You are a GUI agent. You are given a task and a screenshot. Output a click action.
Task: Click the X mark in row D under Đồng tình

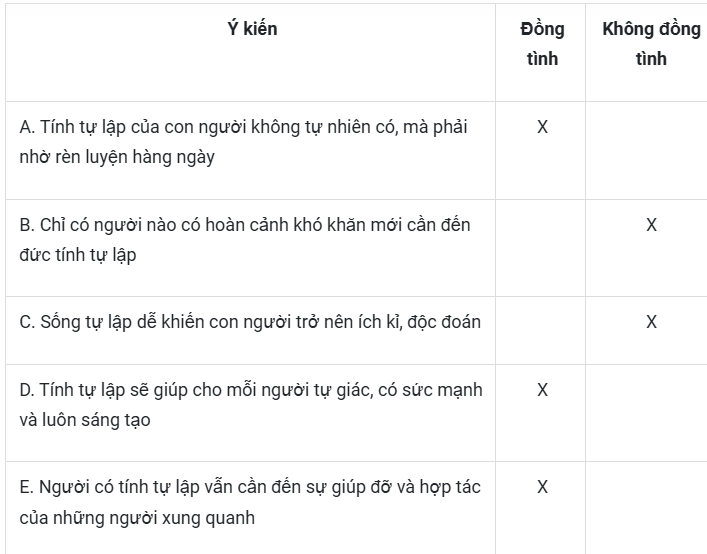542,390
